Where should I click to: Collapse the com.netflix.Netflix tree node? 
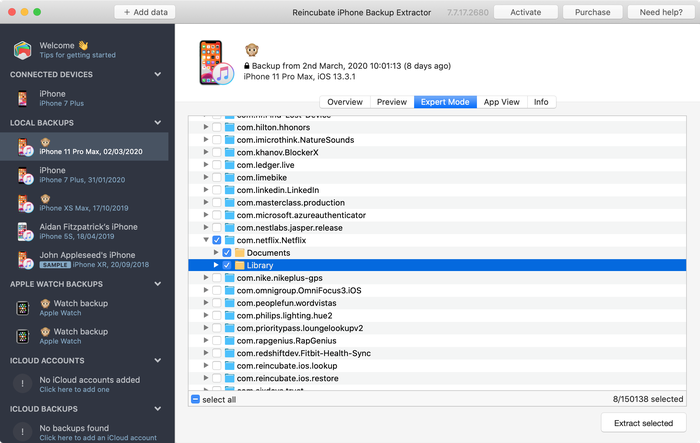pos(206,240)
